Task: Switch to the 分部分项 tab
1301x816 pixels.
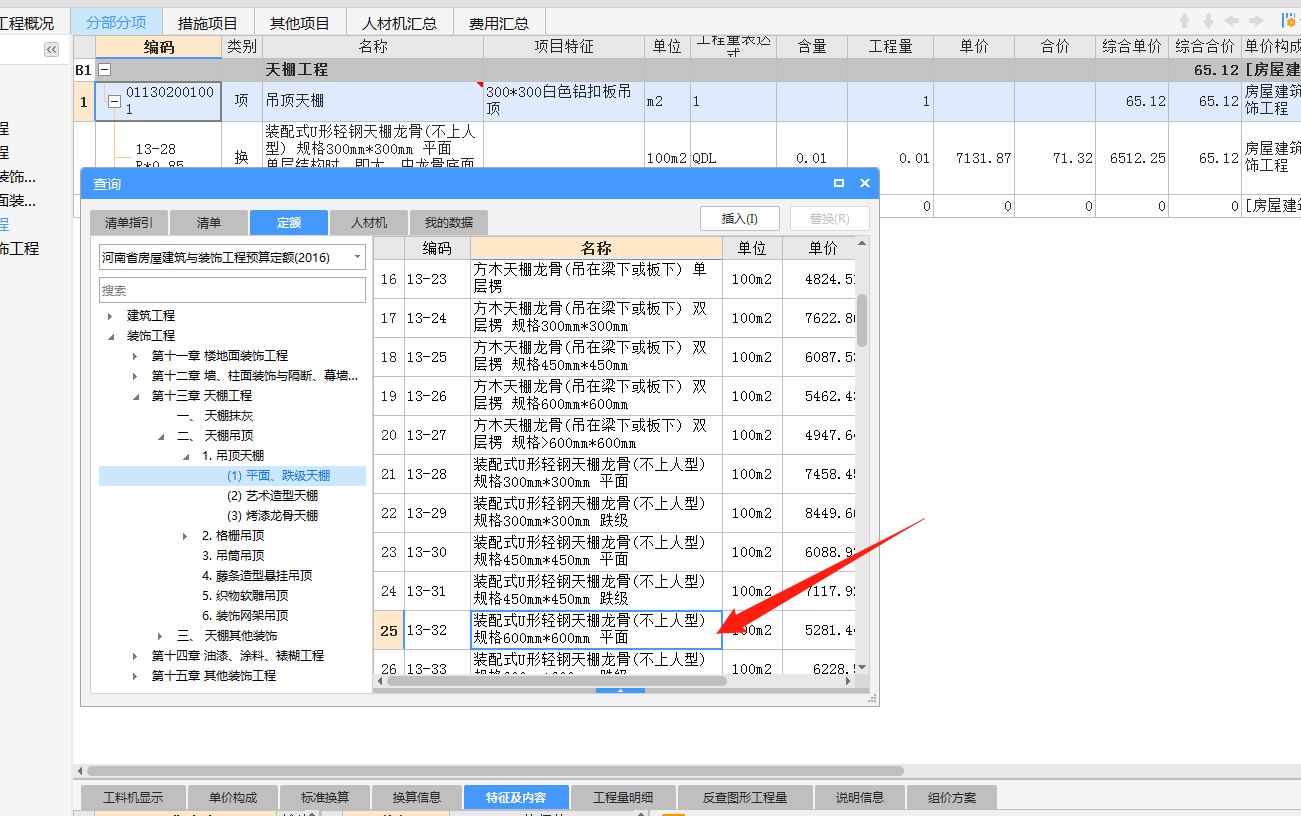Action: pos(116,22)
